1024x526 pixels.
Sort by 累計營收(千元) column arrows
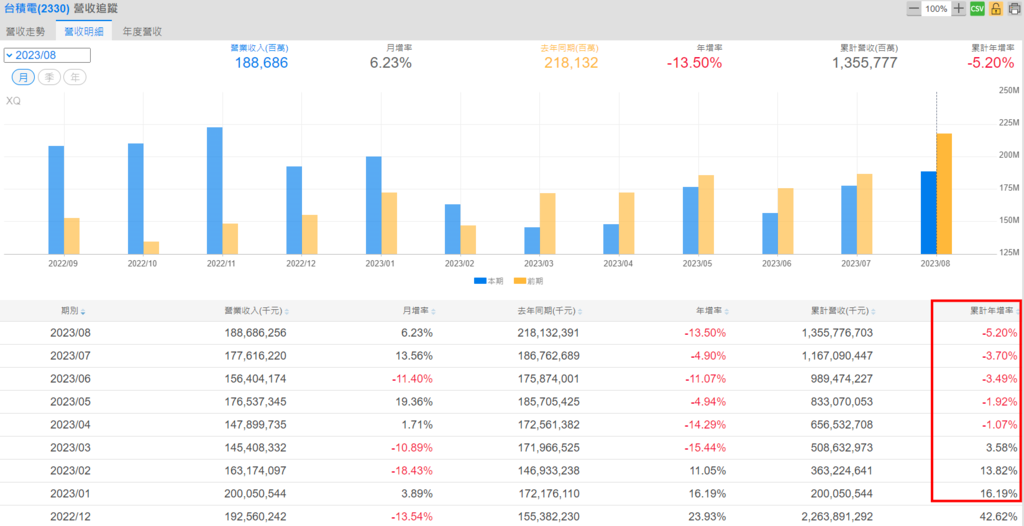[873, 312]
